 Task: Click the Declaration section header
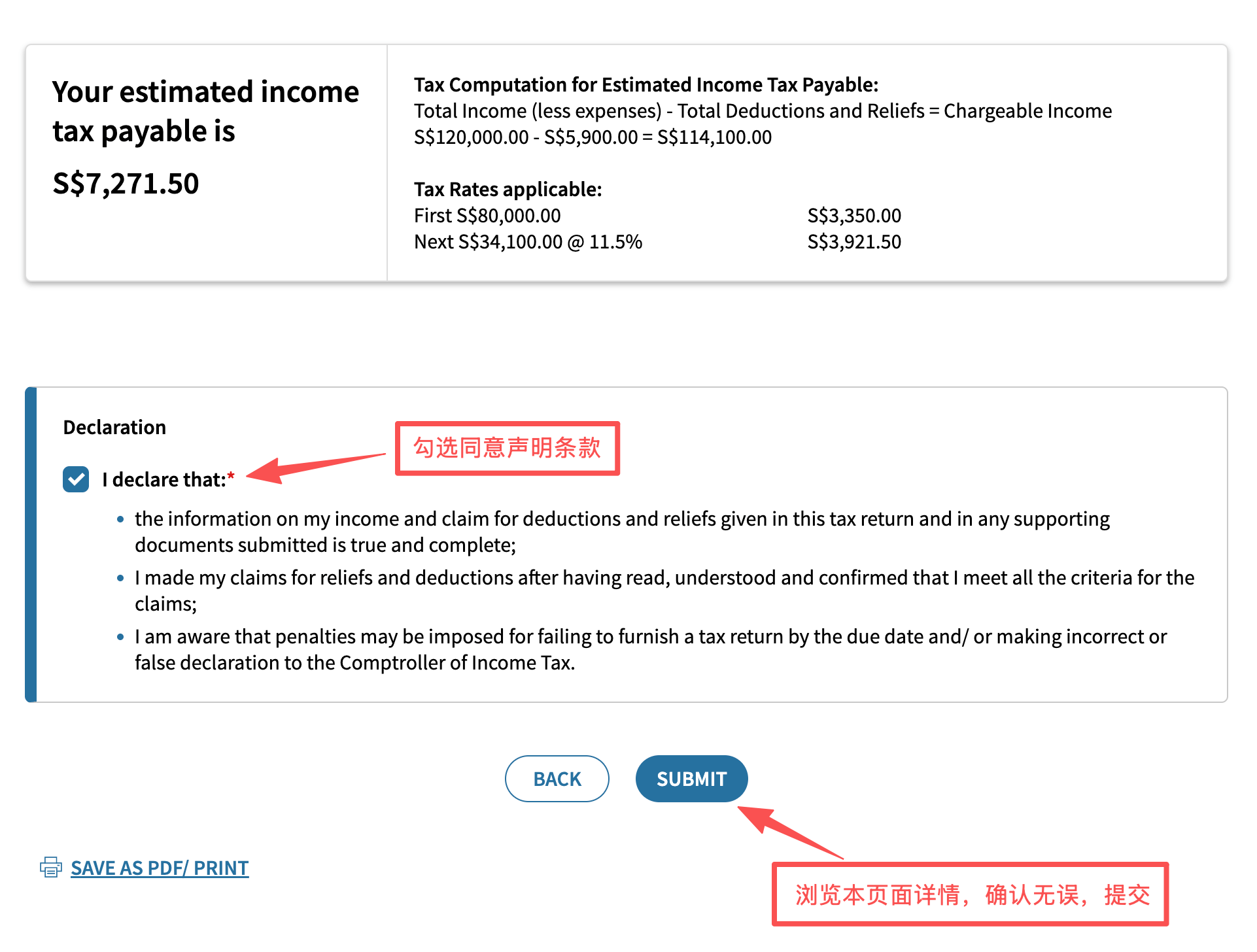tap(114, 427)
